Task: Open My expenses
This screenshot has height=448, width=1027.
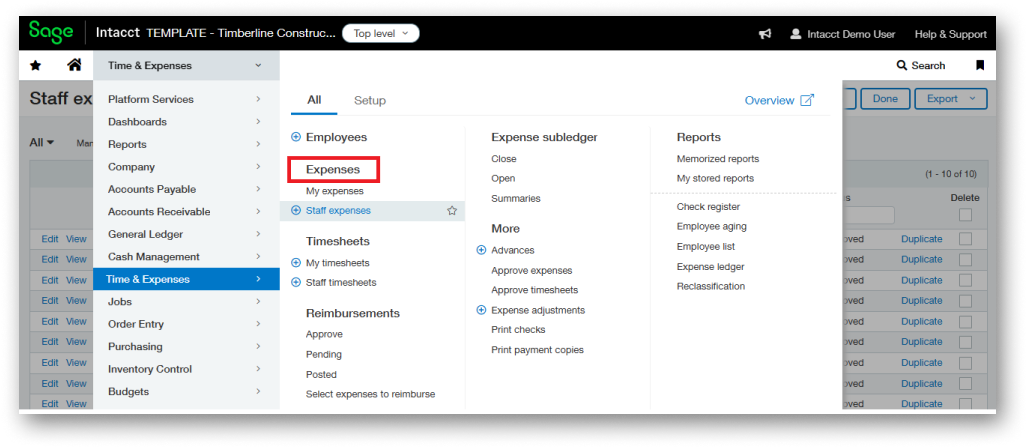Action: 335,191
